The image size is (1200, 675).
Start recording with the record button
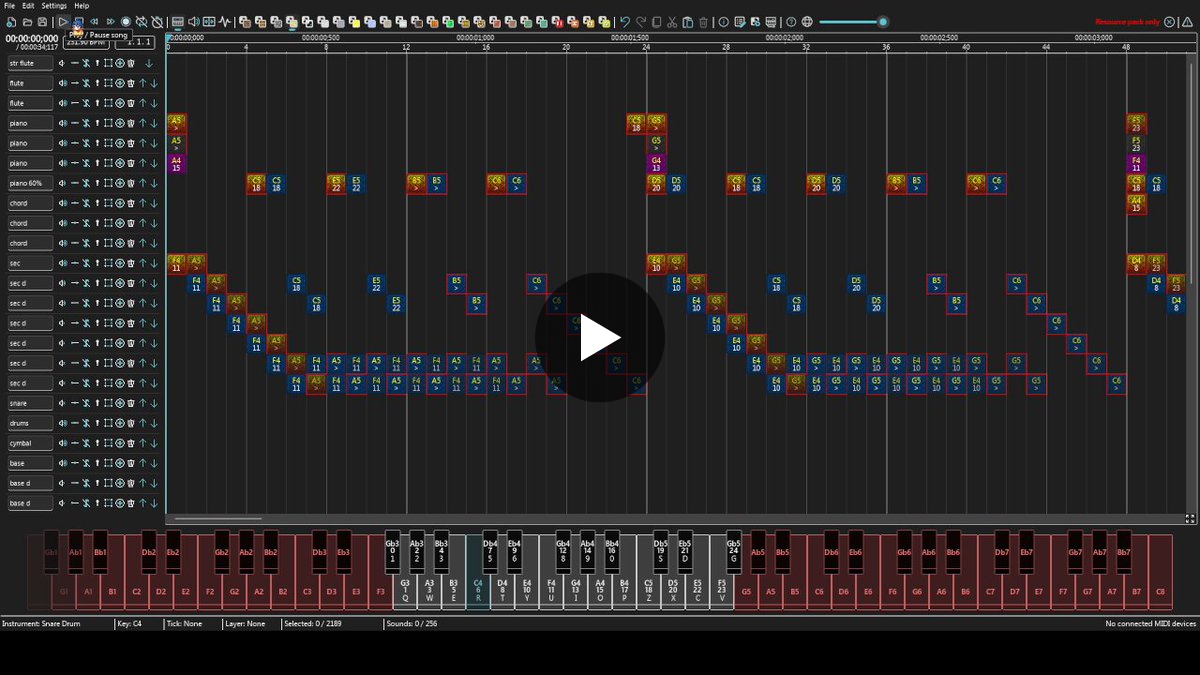126,21
